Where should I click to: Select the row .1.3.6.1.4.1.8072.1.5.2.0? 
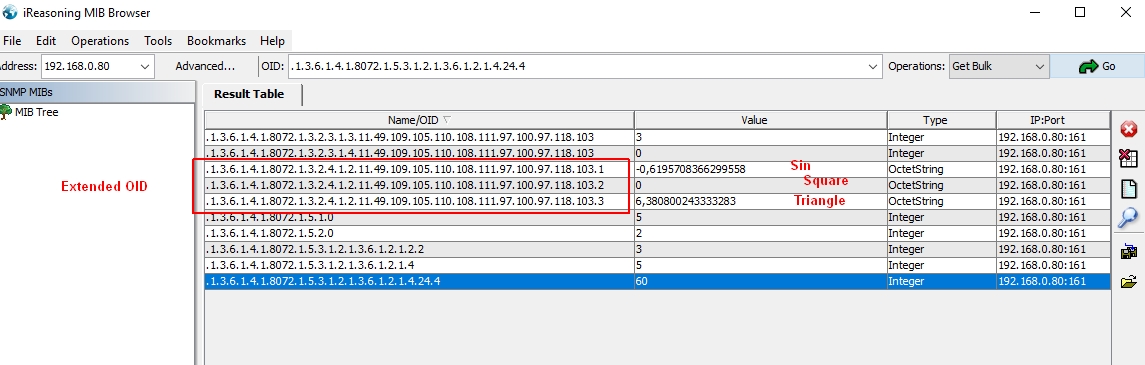(x=657, y=234)
